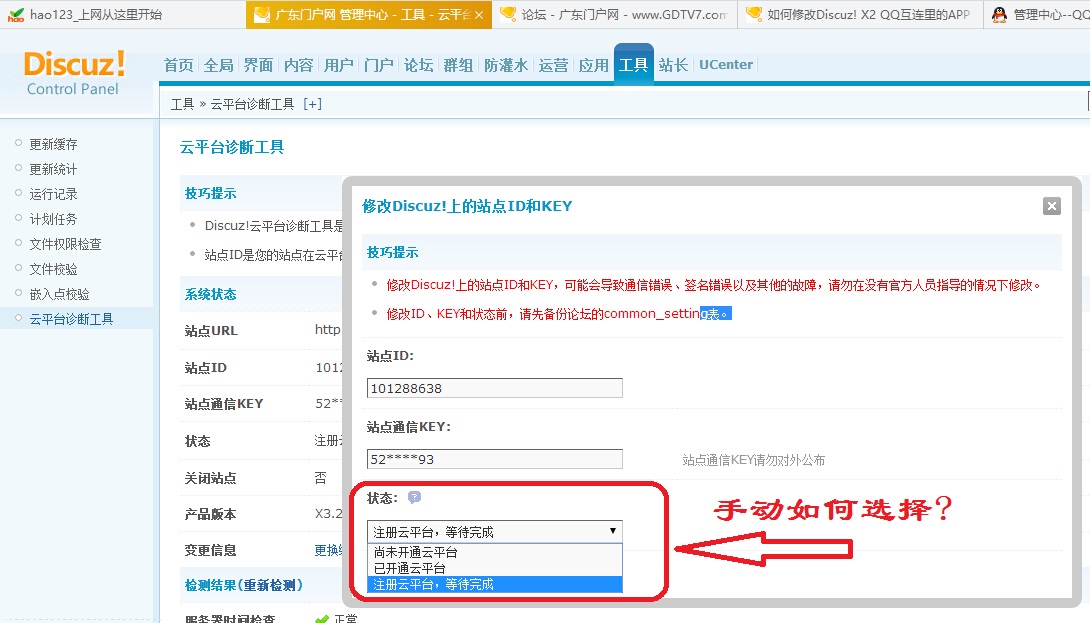
Task: Open the 论坛 menu
Action: pos(418,65)
